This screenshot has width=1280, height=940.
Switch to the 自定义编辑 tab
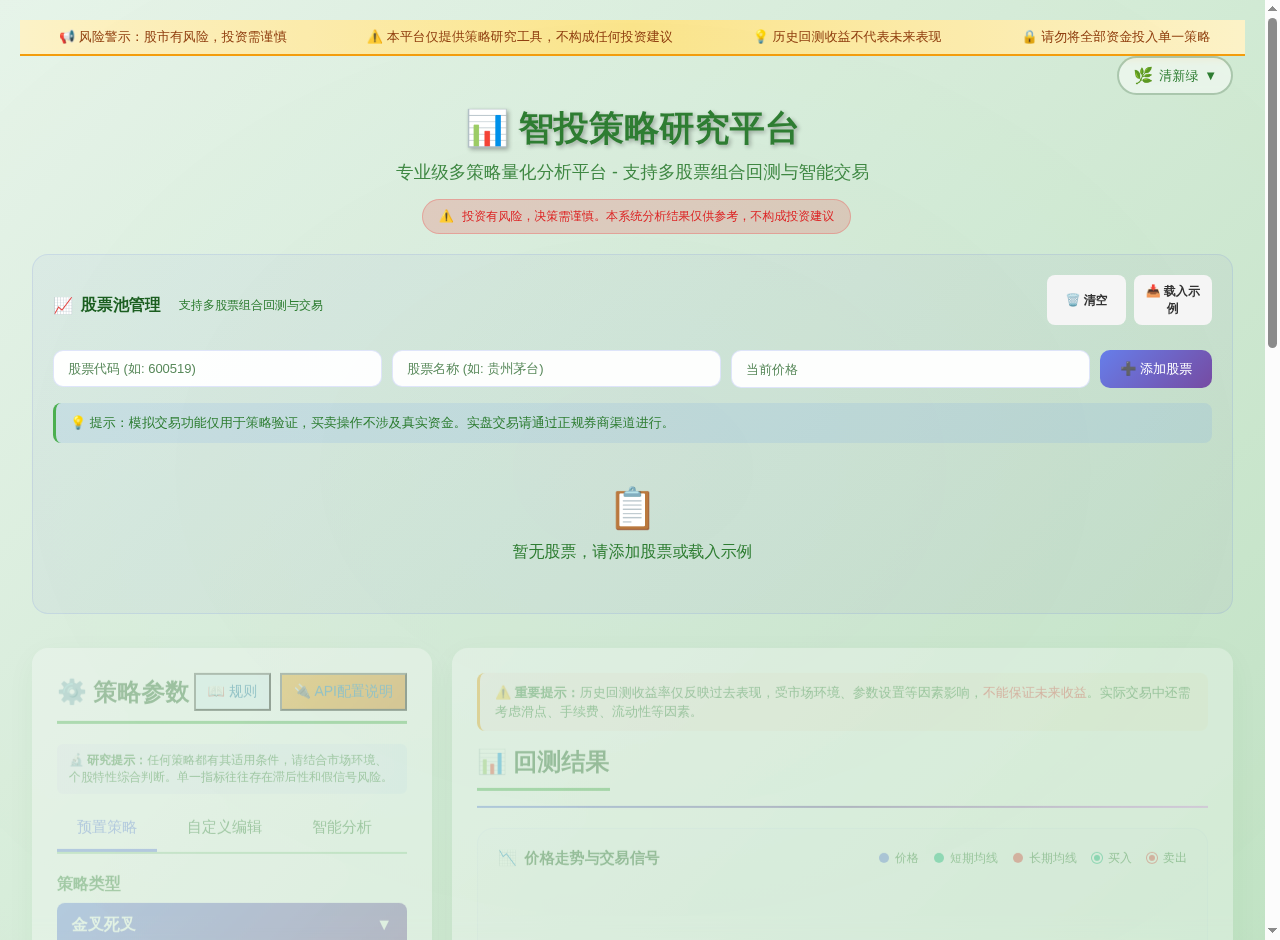tap(223, 827)
